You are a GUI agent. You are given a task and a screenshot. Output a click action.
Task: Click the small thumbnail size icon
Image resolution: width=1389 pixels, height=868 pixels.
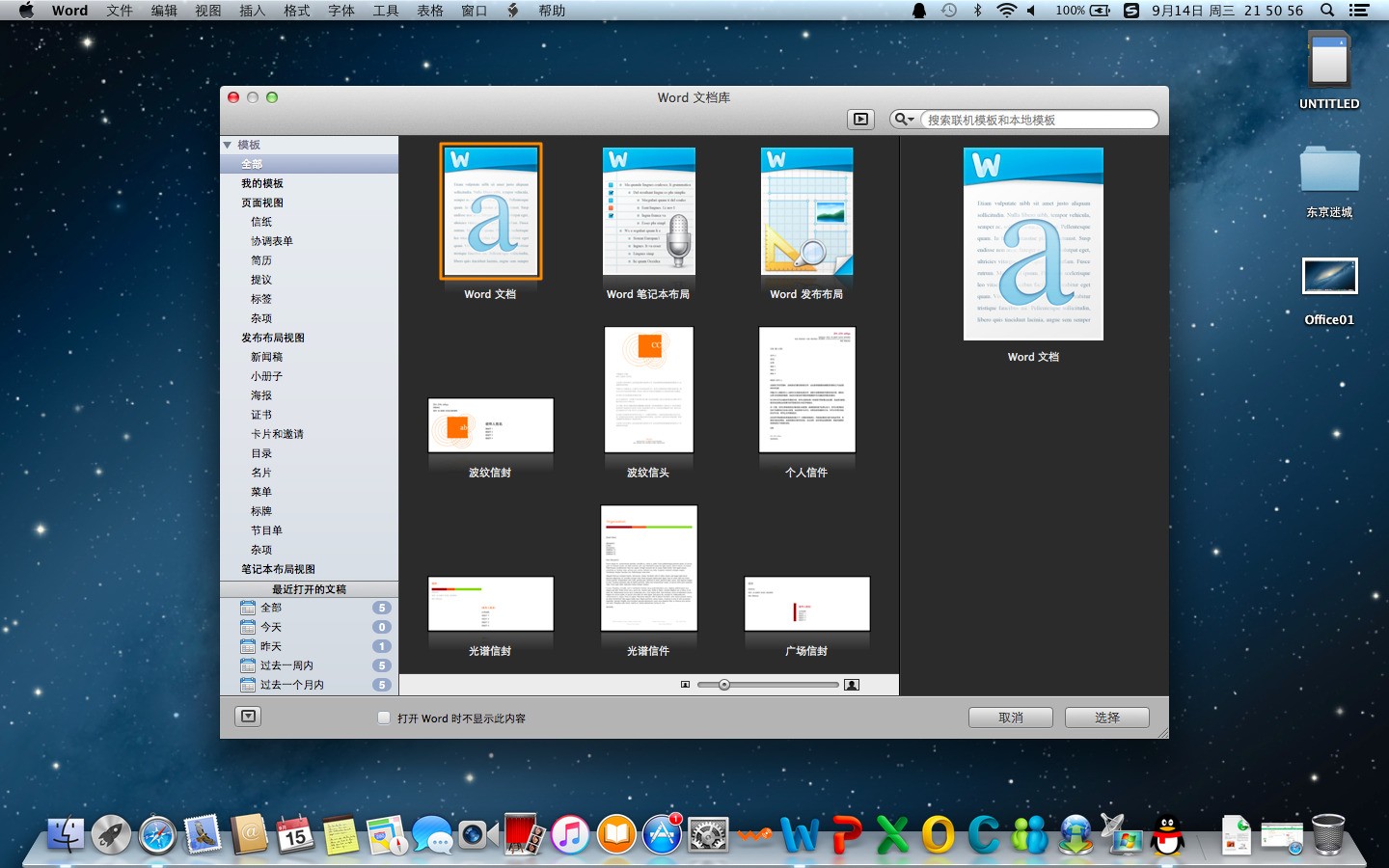(685, 685)
